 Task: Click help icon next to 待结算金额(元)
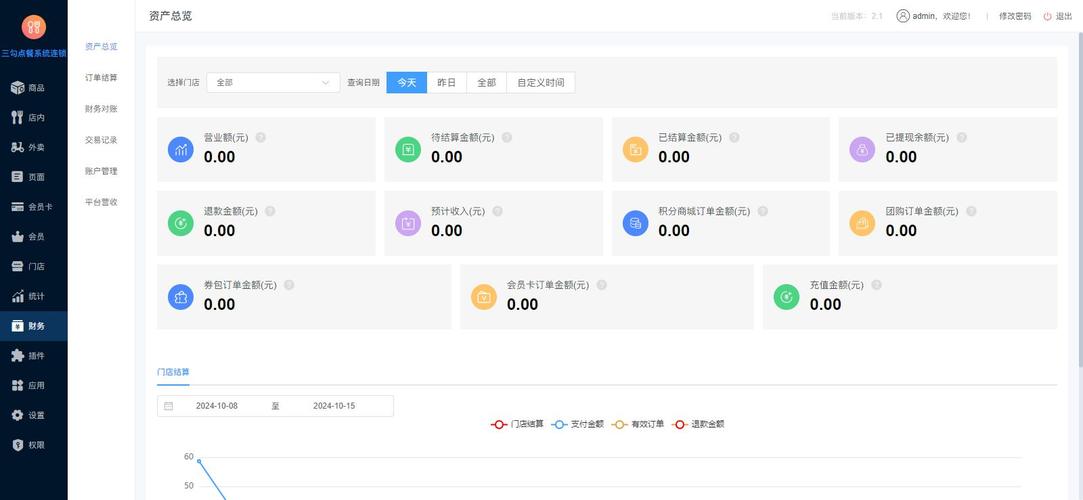(506, 137)
